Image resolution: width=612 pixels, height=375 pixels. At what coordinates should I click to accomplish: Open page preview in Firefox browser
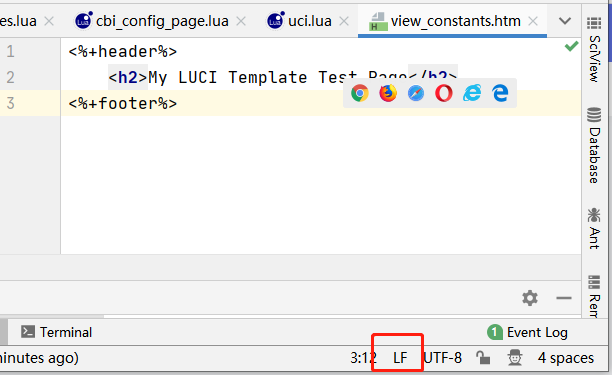tap(388, 93)
